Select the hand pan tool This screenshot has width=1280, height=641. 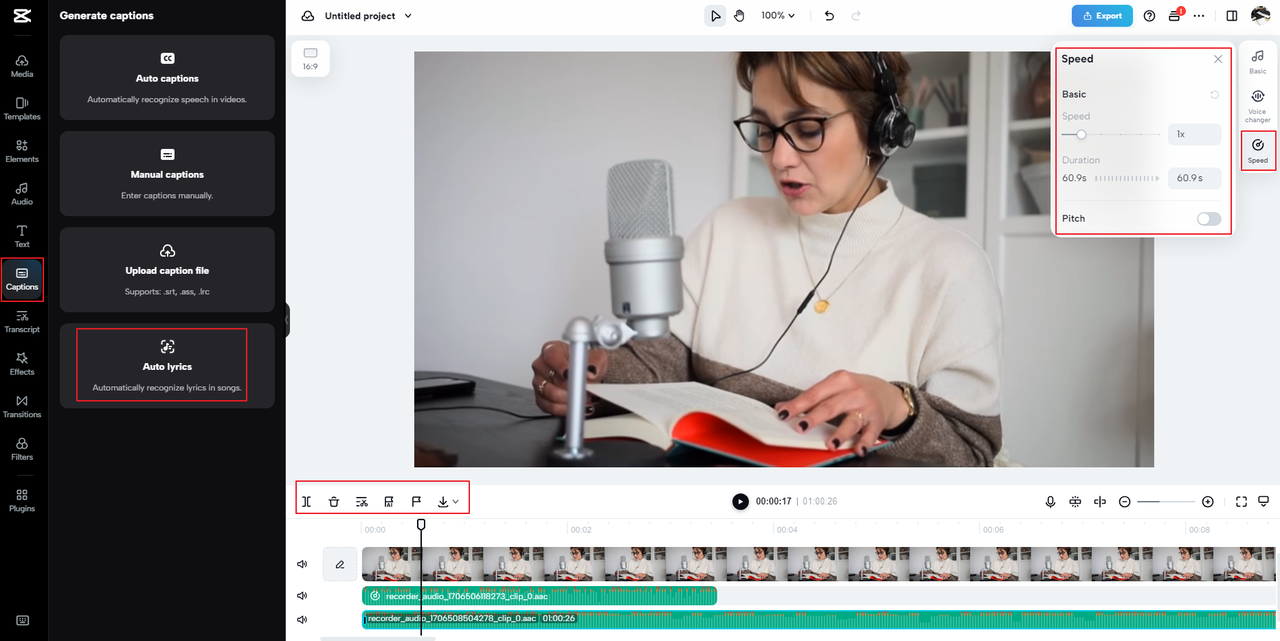740,16
